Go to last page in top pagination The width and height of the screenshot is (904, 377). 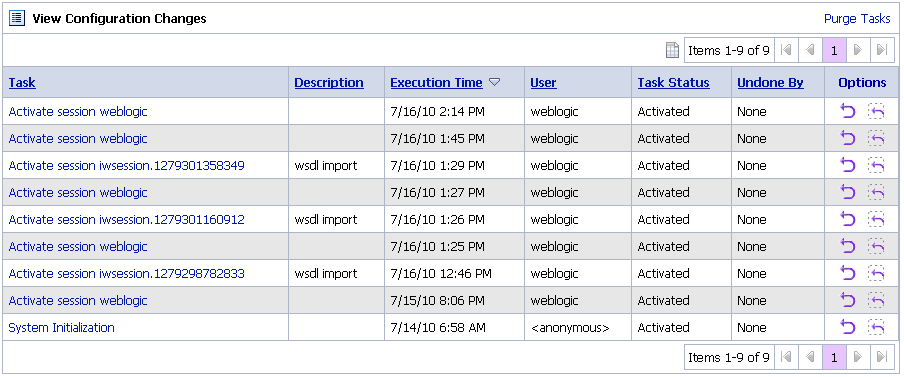[x=882, y=50]
